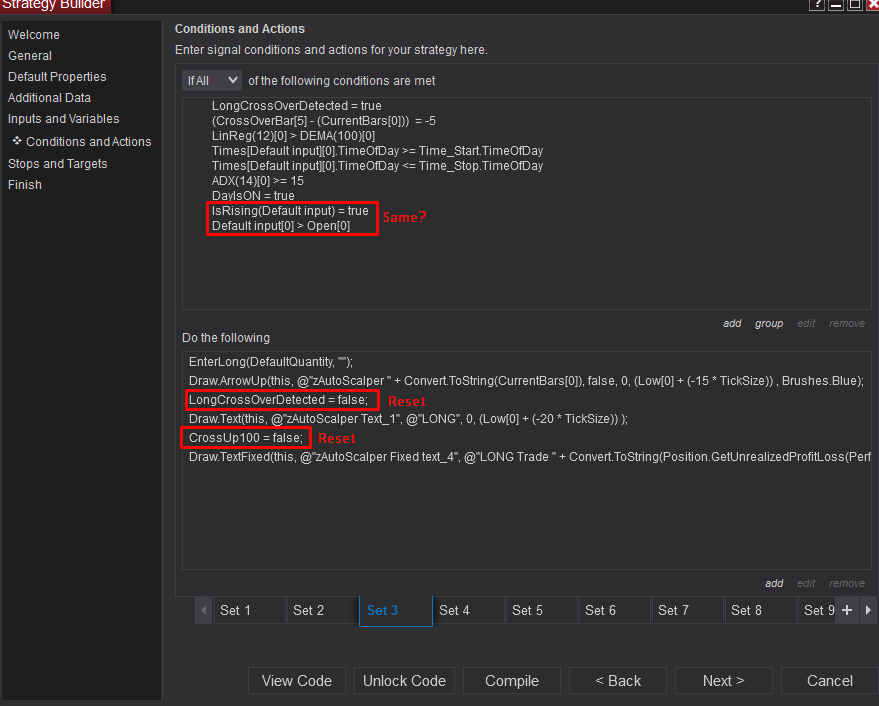Click add link under conditions list
Viewport: 879px width, 706px height.
(x=732, y=323)
